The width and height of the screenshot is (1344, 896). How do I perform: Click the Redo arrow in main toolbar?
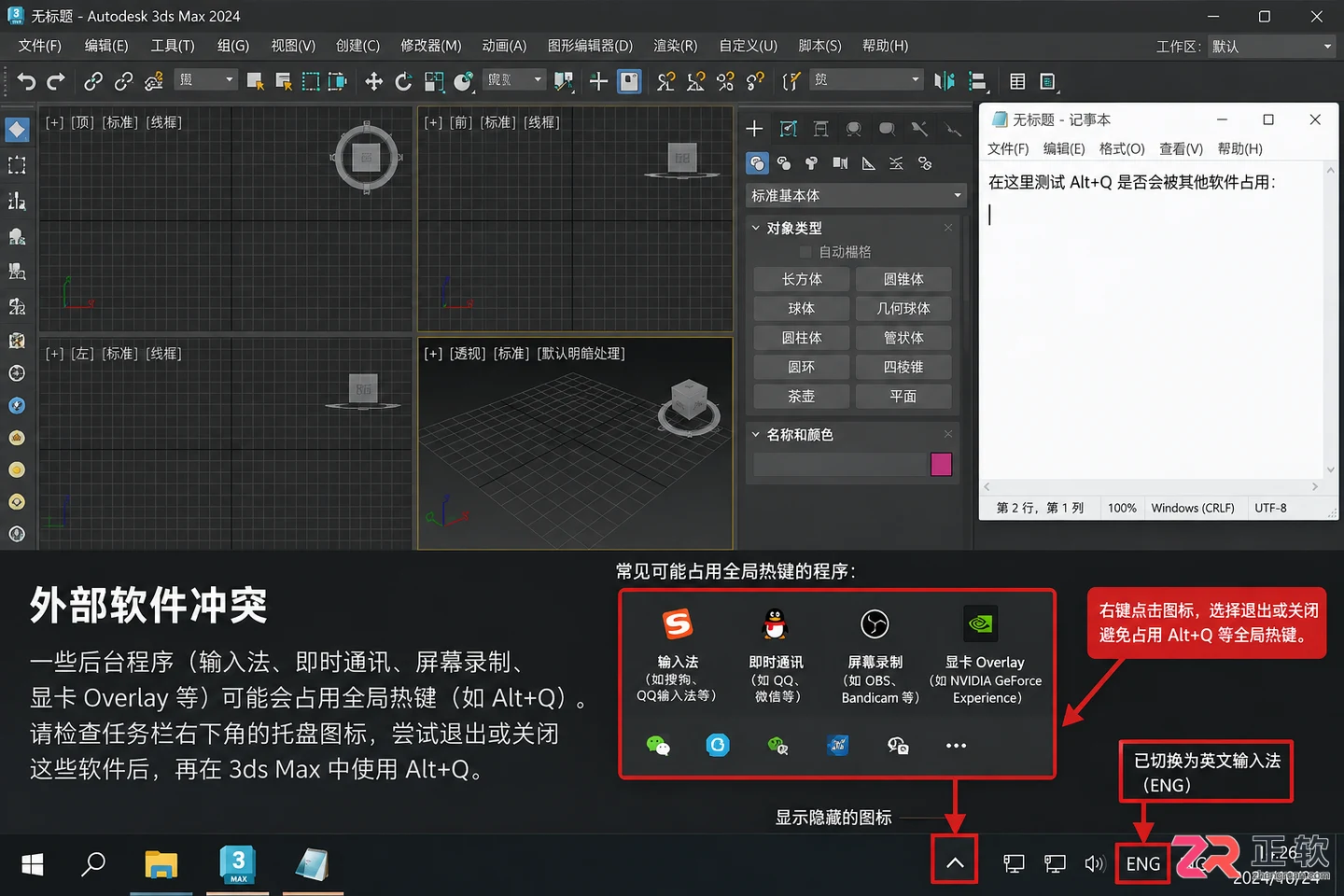[x=56, y=81]
